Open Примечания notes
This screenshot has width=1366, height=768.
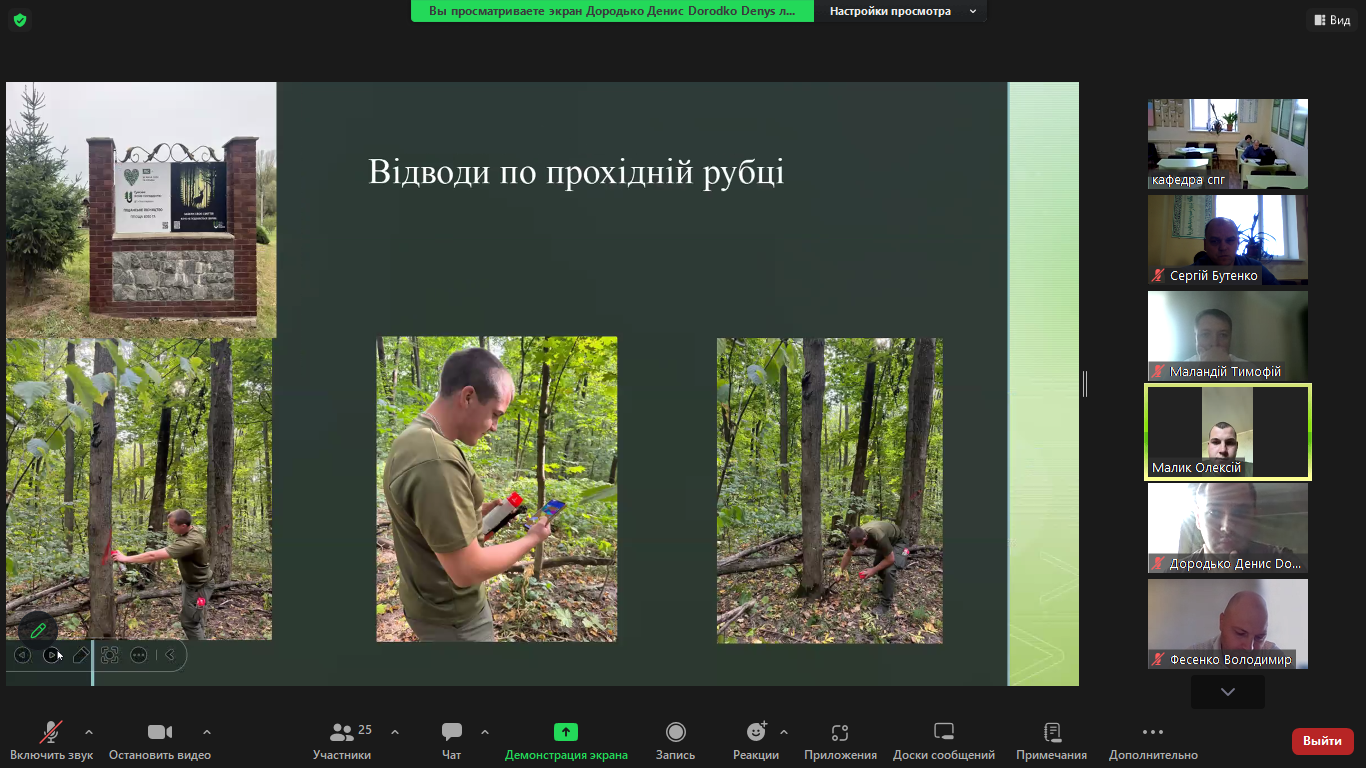pos(1051,740)
